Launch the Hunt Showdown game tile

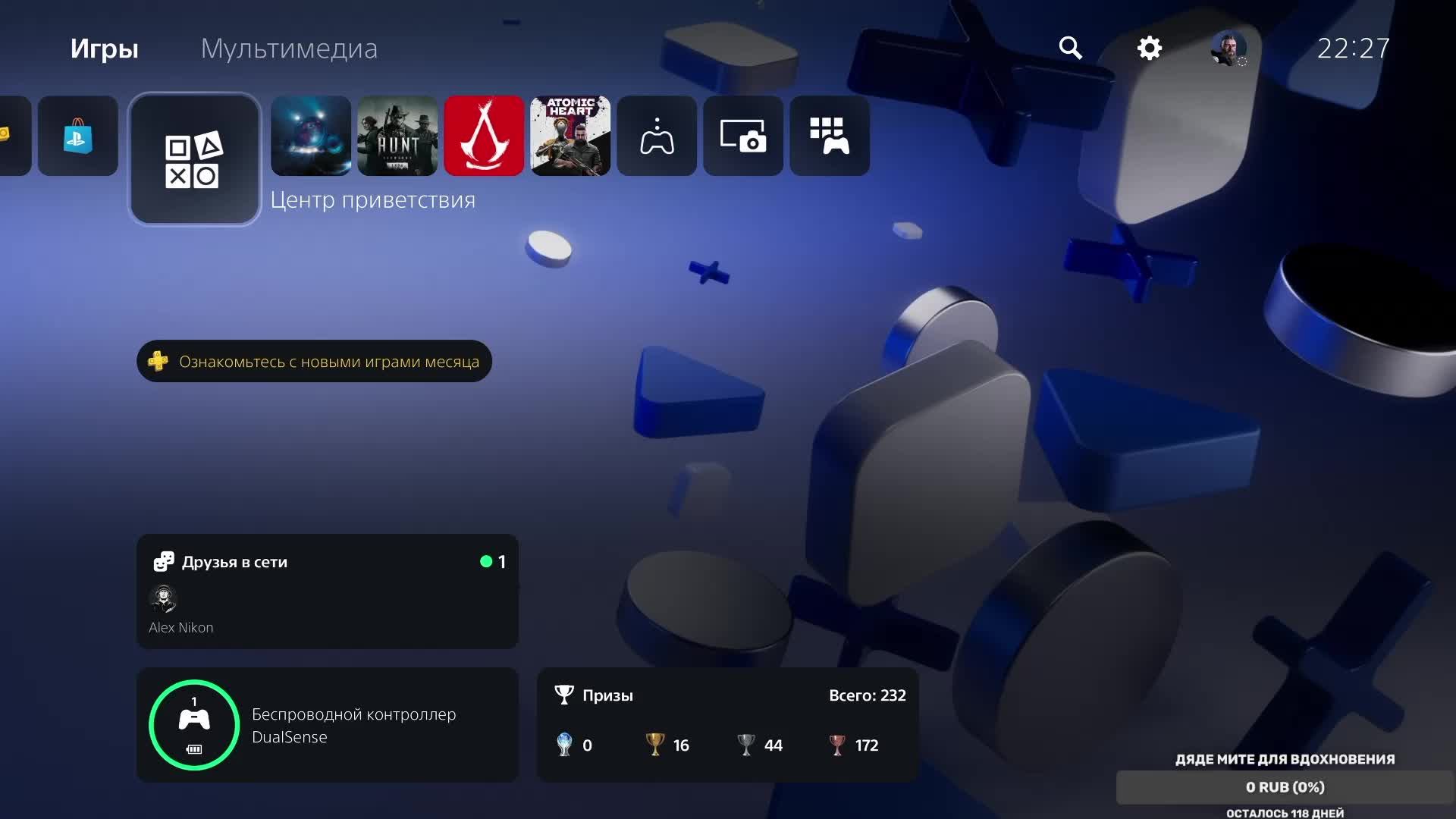[x=397, y=136]
